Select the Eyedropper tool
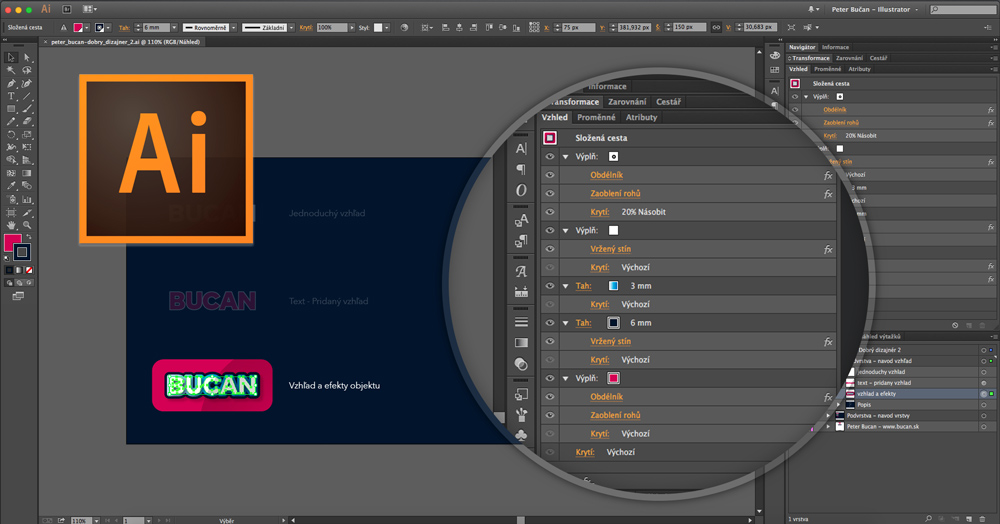The image size is (1000, 524). point(11,186)
